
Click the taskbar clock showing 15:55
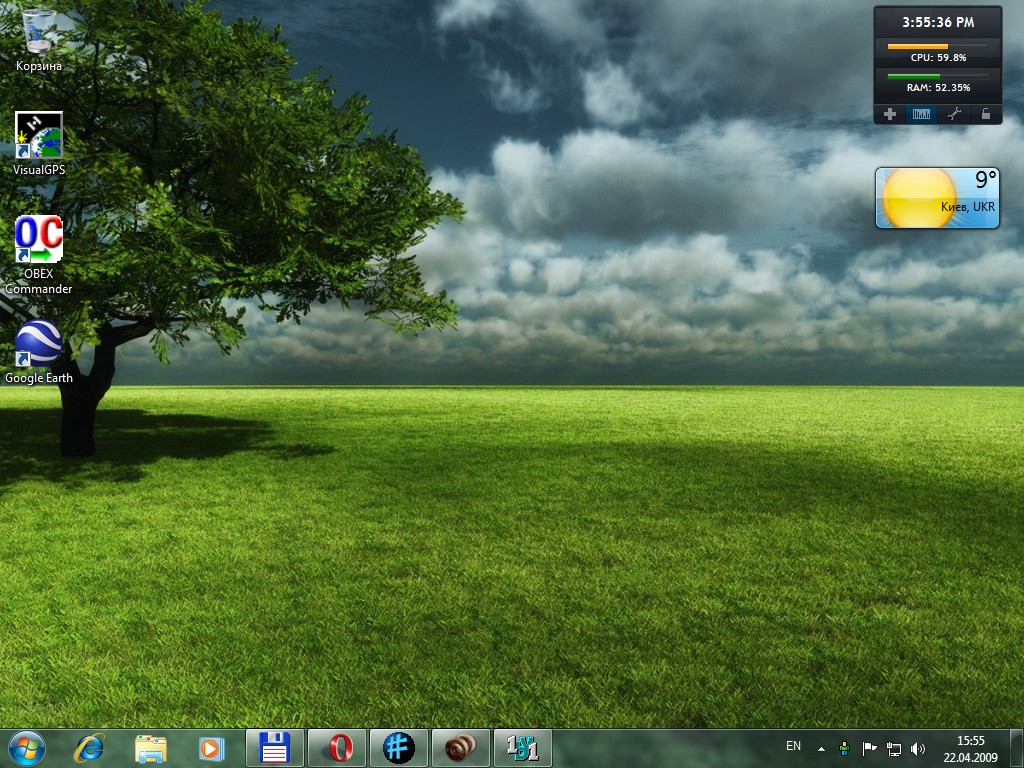tap(970, 748)
